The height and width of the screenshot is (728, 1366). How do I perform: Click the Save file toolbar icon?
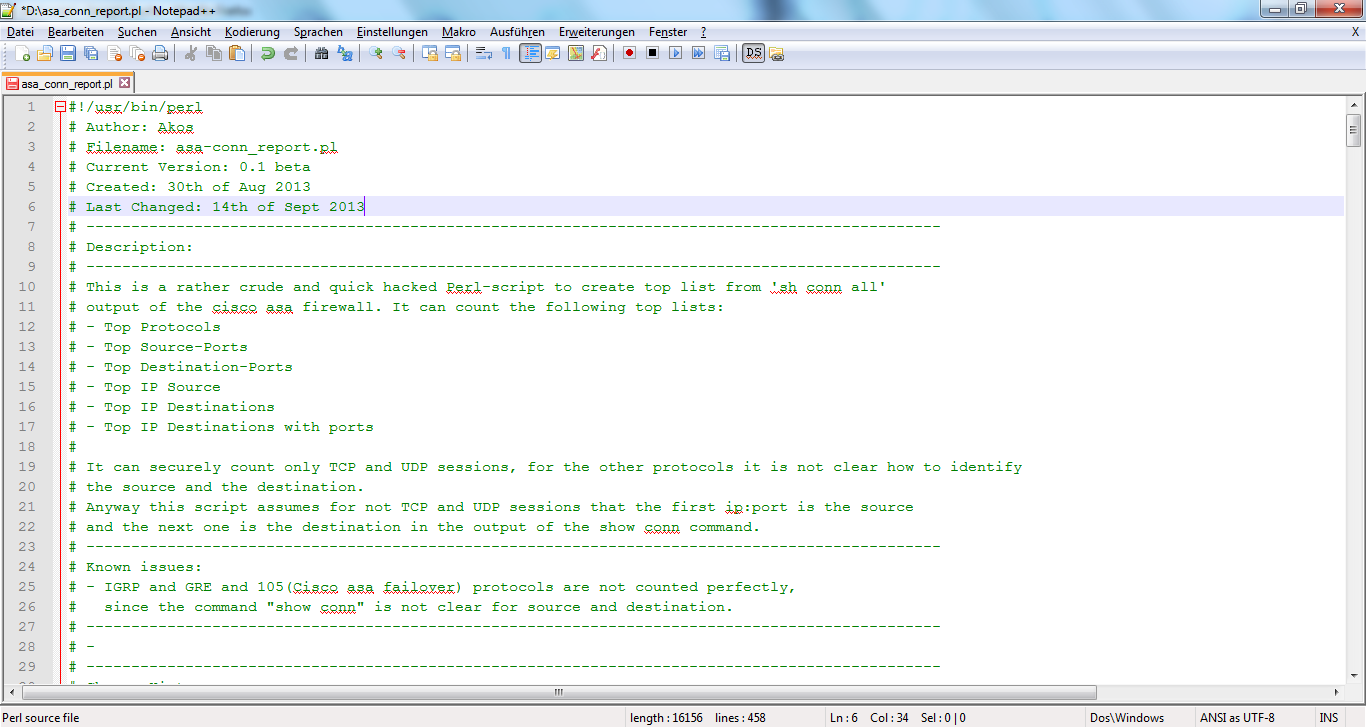tap(68, 53)
